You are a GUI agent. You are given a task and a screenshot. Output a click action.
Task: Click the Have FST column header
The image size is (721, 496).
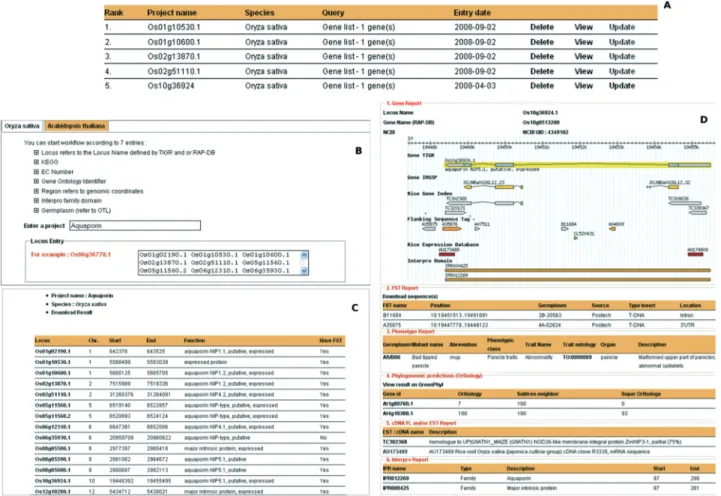[x=331, y=341]
